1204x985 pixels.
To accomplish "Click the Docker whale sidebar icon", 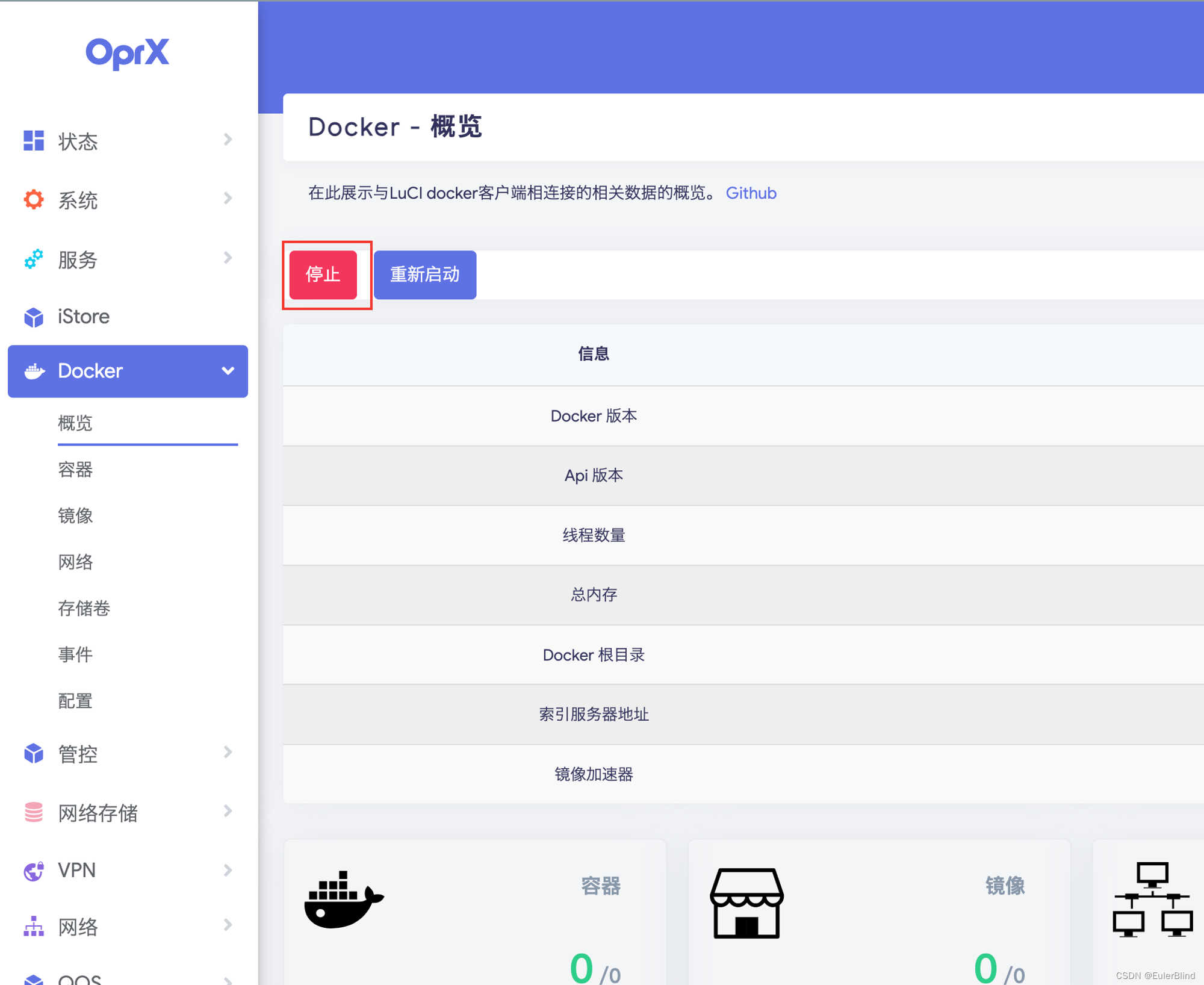I will click(x=34, y=371).
